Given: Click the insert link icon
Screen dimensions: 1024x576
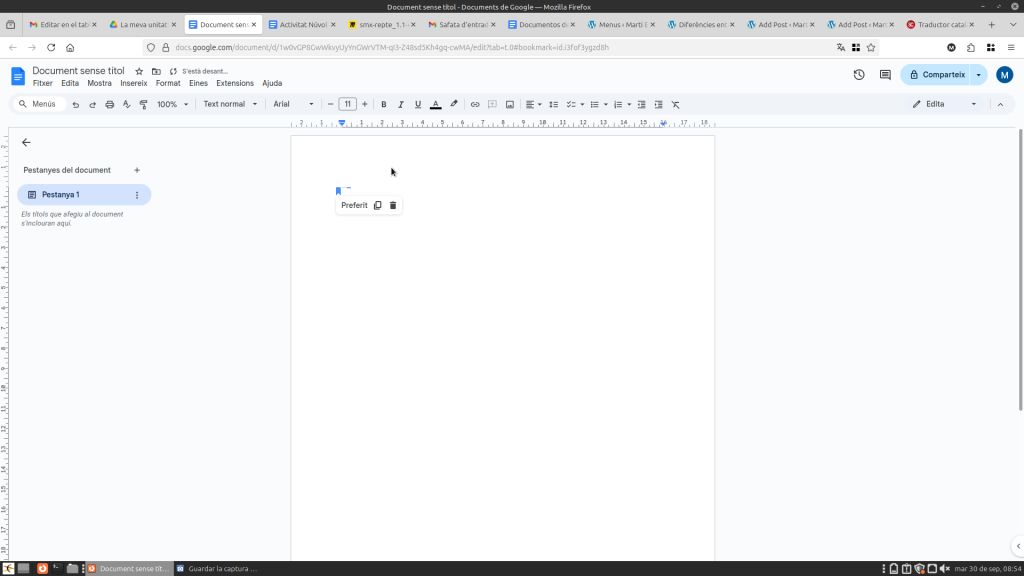Looking at the screenshot, I should pyautogui.click(x=475, y=104).
